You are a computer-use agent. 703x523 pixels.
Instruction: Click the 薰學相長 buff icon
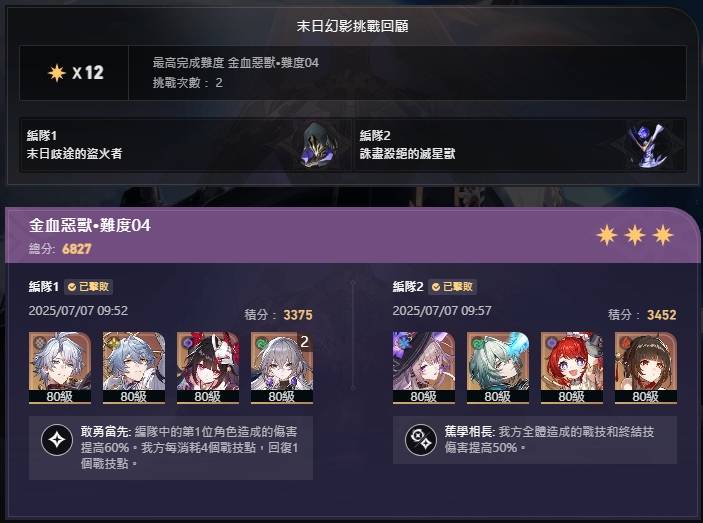pos(421,440)
